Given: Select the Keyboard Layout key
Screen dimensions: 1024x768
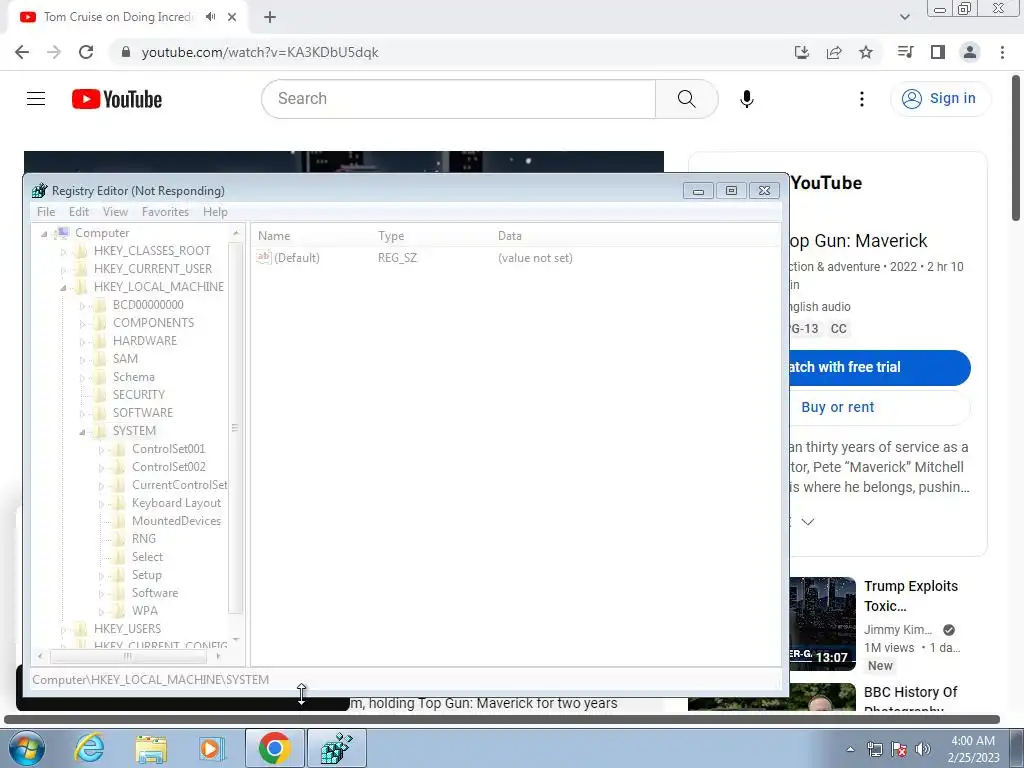Looking at the screenshot, I should tap(176, 503).
